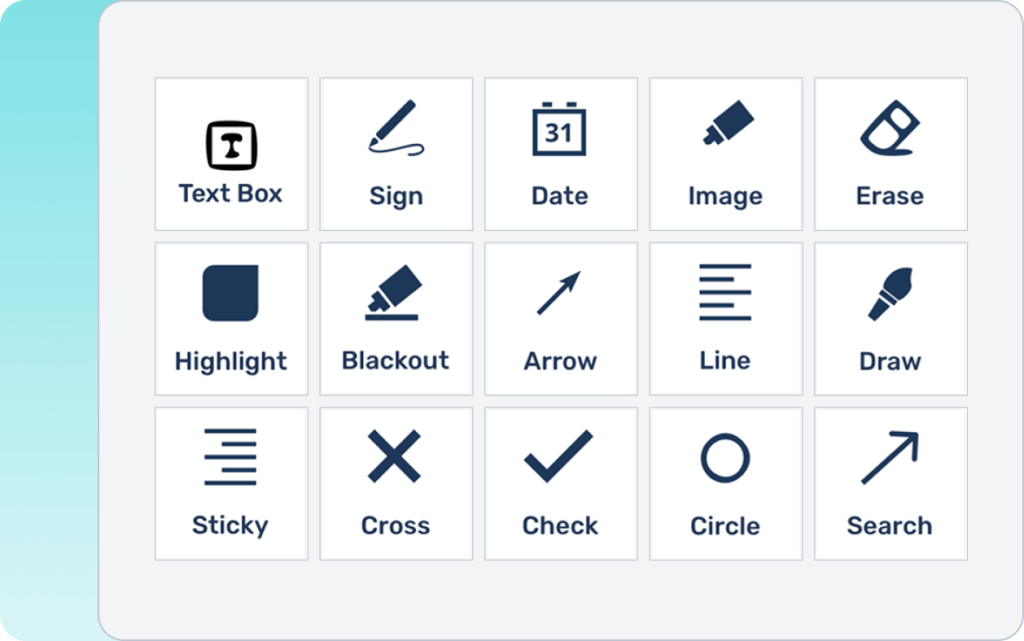This screenshot has height=641, width=1024.
Task: Select the Text Box tool icon
Action: pos(231,145)
